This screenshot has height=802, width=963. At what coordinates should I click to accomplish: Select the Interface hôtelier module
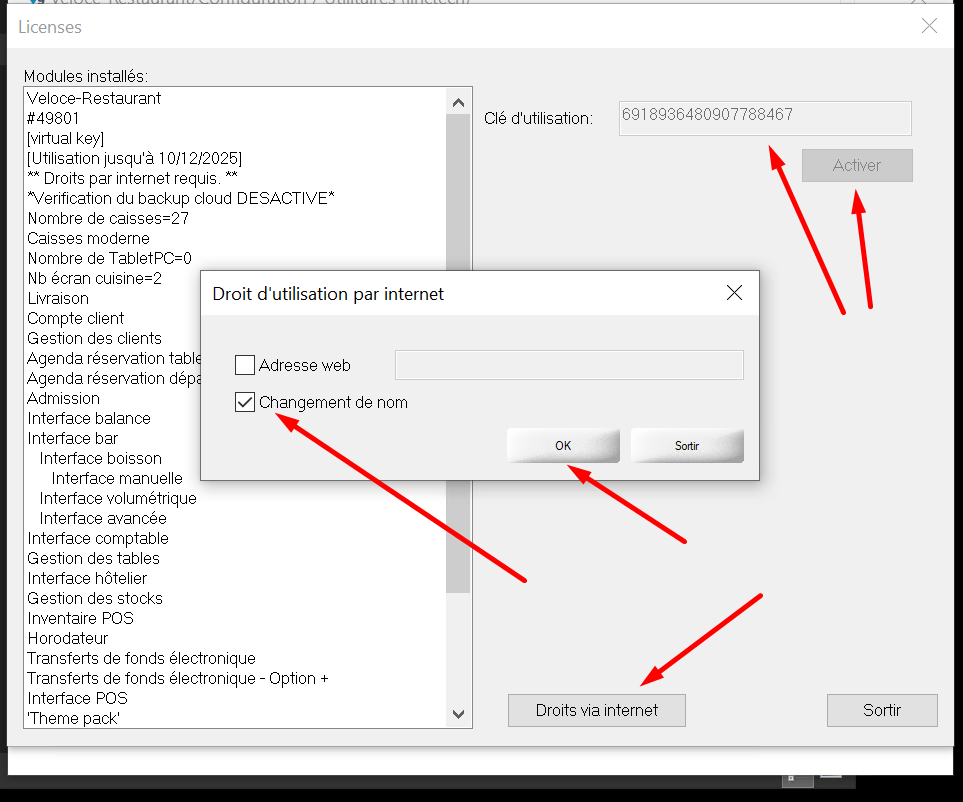click(x=87, y=578)
